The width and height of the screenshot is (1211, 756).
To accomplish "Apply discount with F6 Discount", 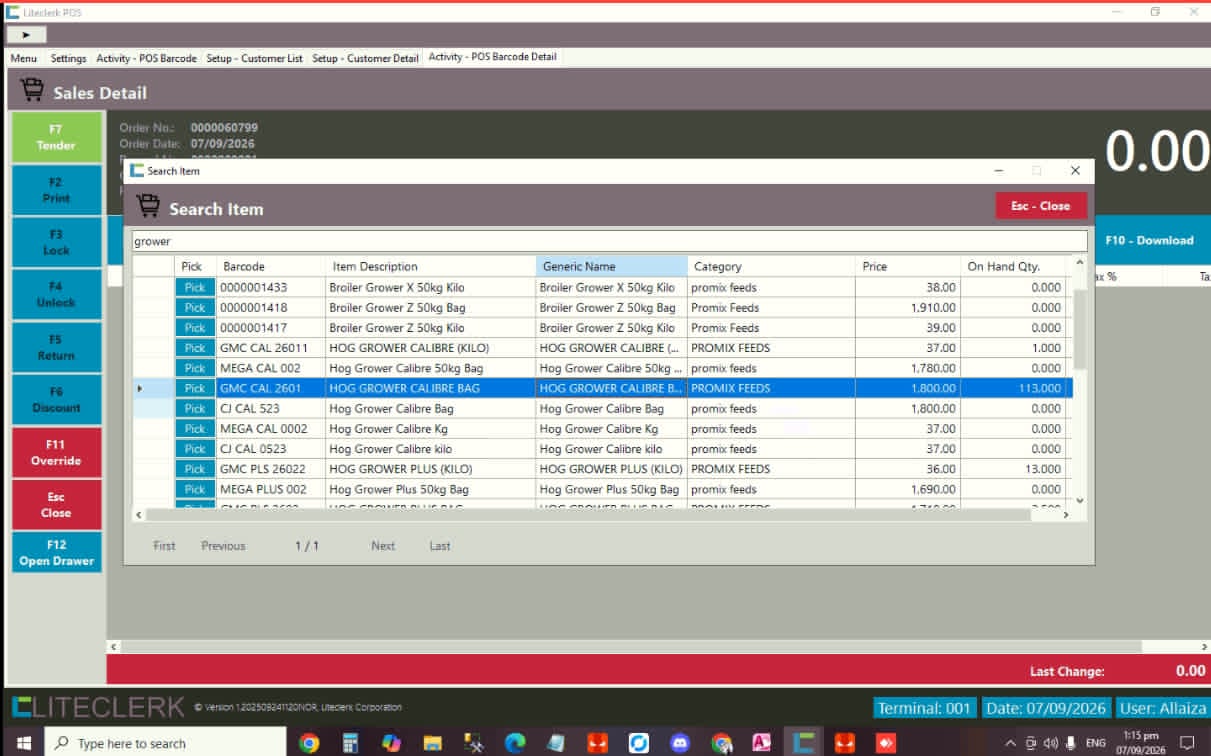I will point(56,399).
